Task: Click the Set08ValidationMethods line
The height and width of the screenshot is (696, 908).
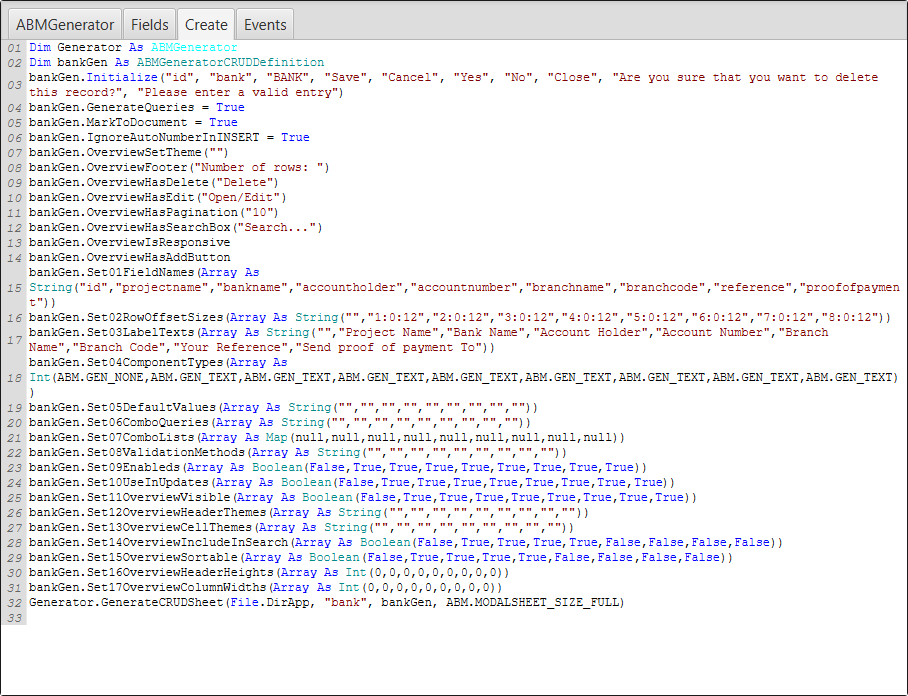Action: [298, 453]
